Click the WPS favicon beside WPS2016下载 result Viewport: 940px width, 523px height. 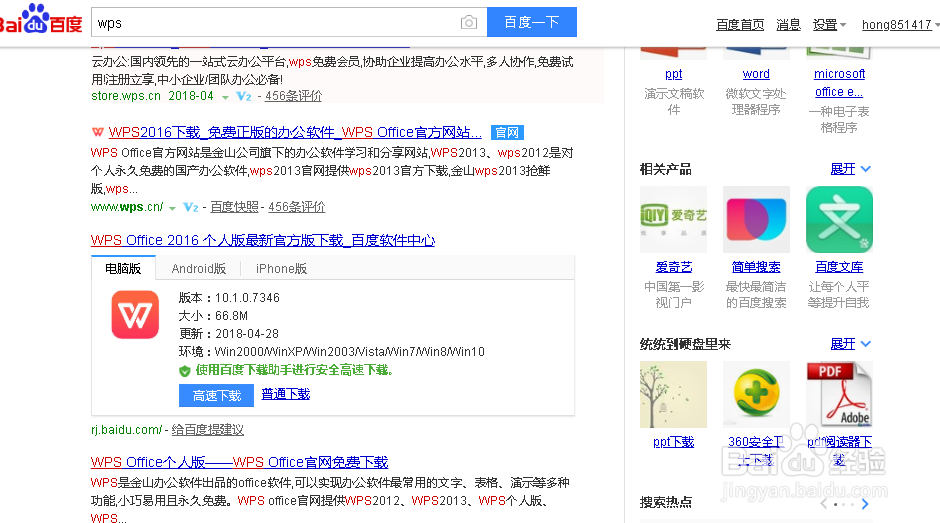[98, 132]
